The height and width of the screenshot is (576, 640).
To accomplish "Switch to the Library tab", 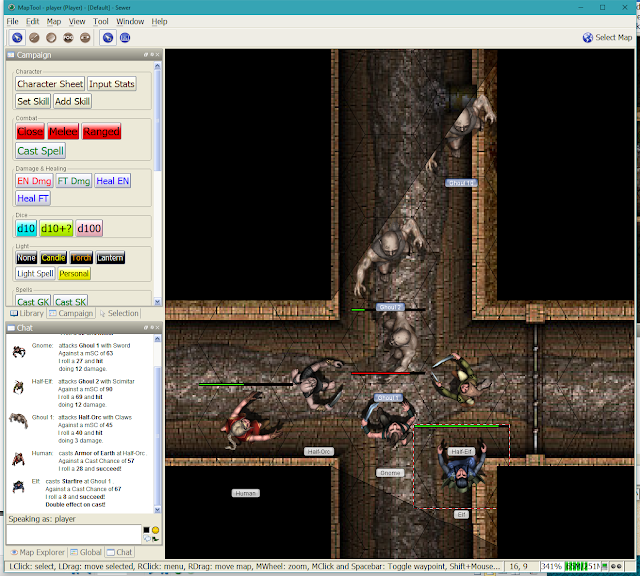I will coord(27,313).
